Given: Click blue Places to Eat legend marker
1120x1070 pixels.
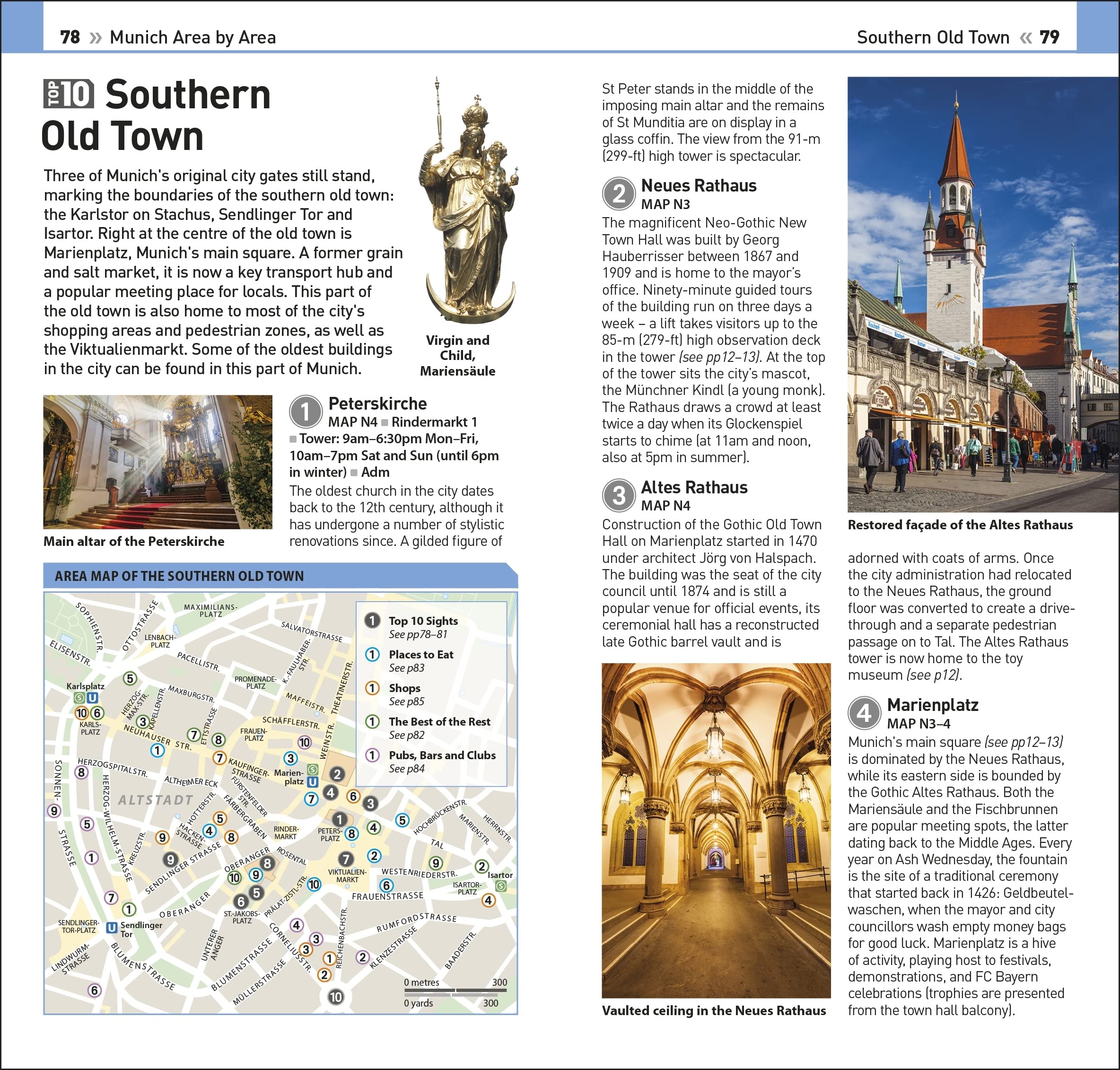Looking at the screenshot, I should (372, 654).
